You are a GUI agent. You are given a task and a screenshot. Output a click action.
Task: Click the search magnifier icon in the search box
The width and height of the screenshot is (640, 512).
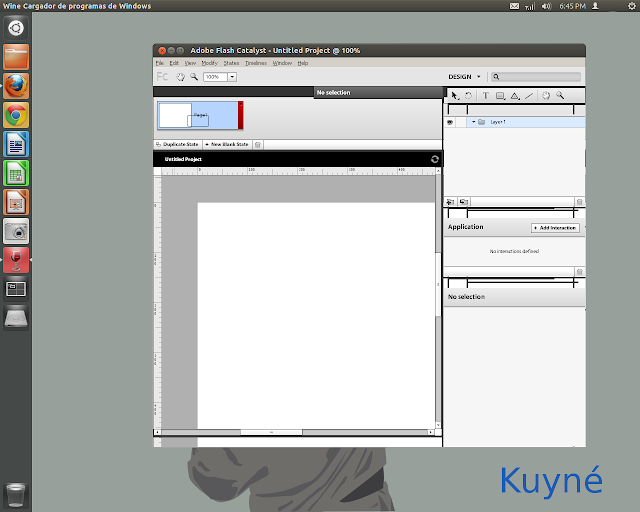(x=496, y=77)
